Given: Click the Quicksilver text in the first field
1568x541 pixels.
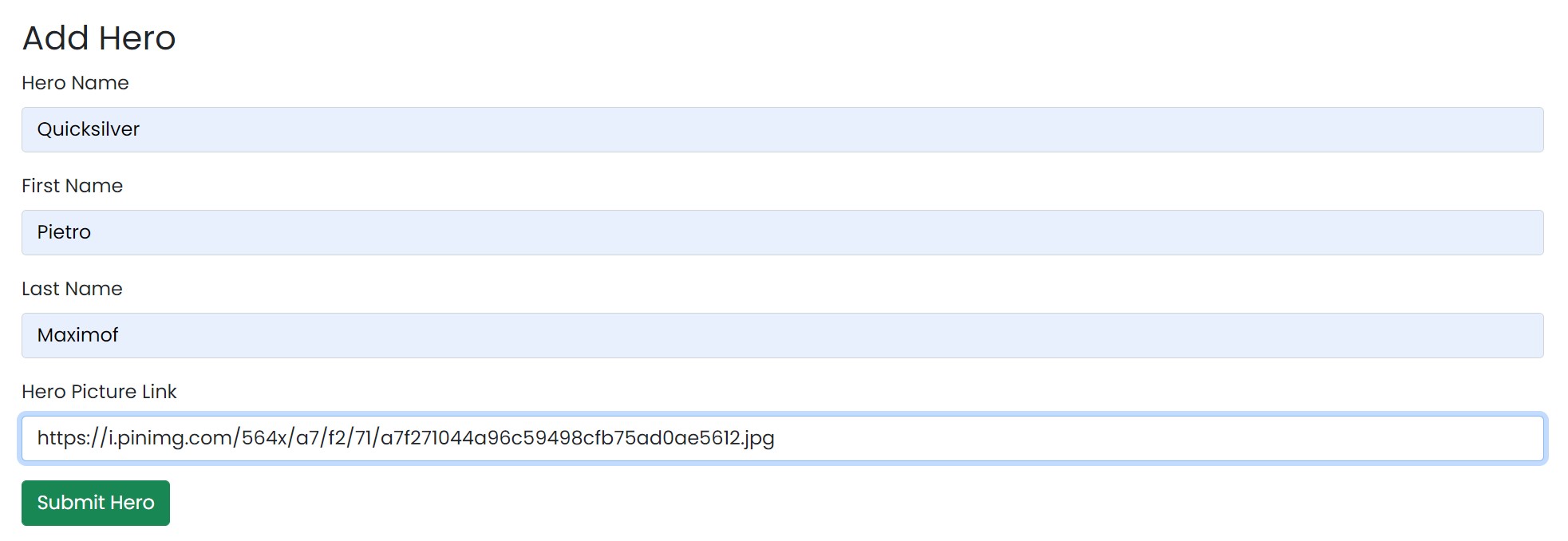Looking at the screenshot, I should (x=88, y=128).
